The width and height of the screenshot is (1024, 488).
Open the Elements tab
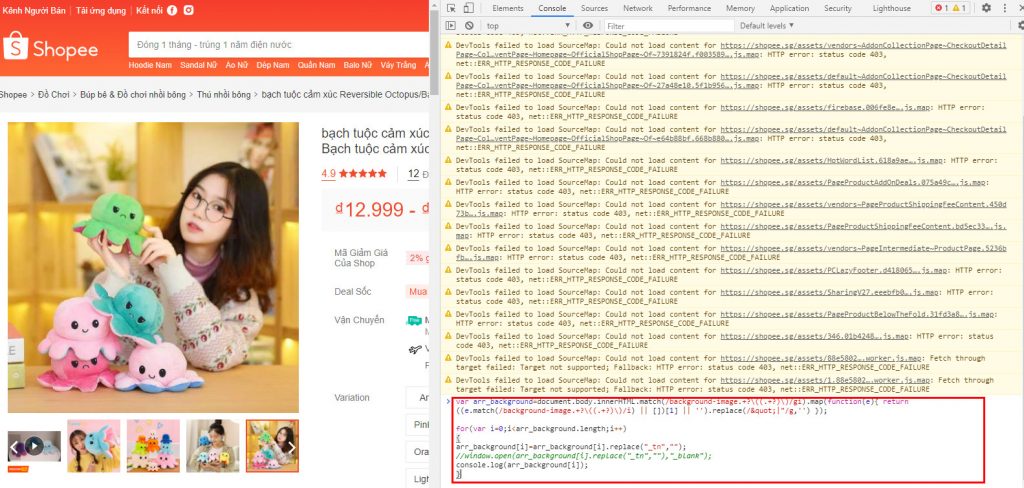(x=507, y=8)
